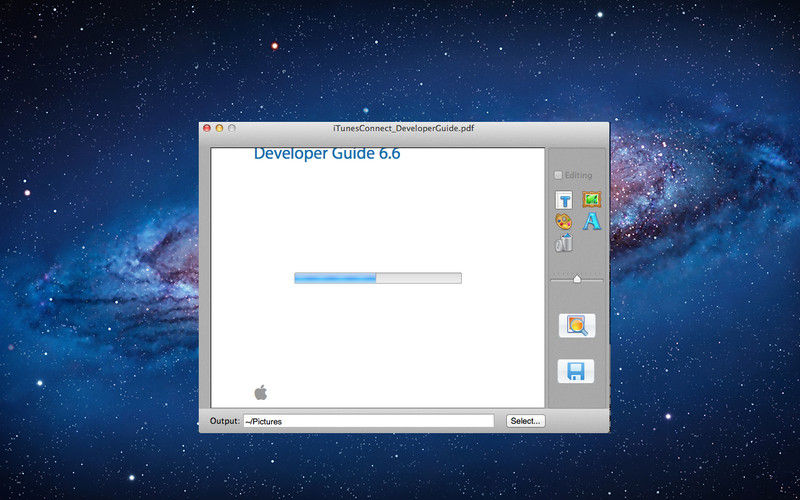Close the PDF window with red button

(x=207, y=128)
